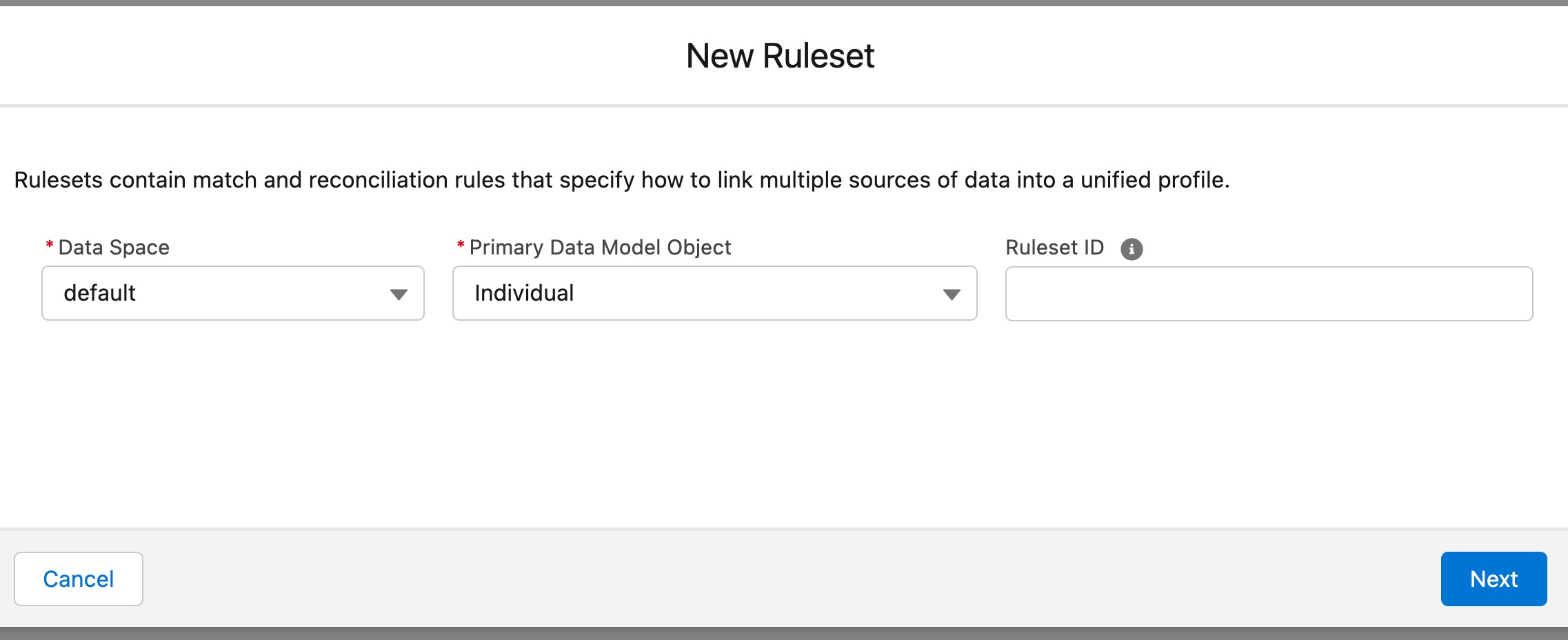Cancel the New Ruleset dialog
This screenshot has width=1568, height=640.
pyautogui.click(x=79, y=579)
